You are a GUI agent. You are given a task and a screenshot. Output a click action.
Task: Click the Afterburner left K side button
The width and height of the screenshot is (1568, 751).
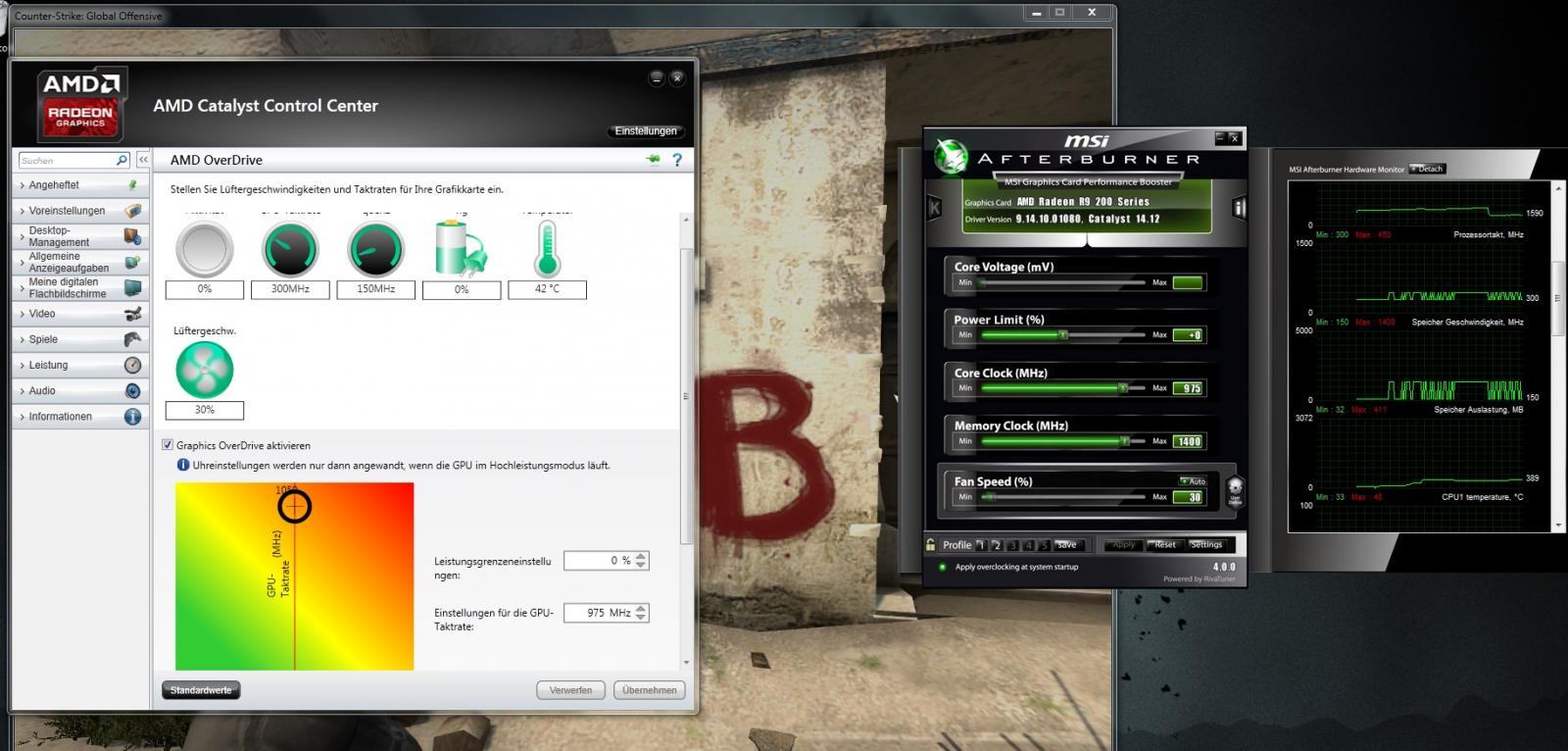934,208
